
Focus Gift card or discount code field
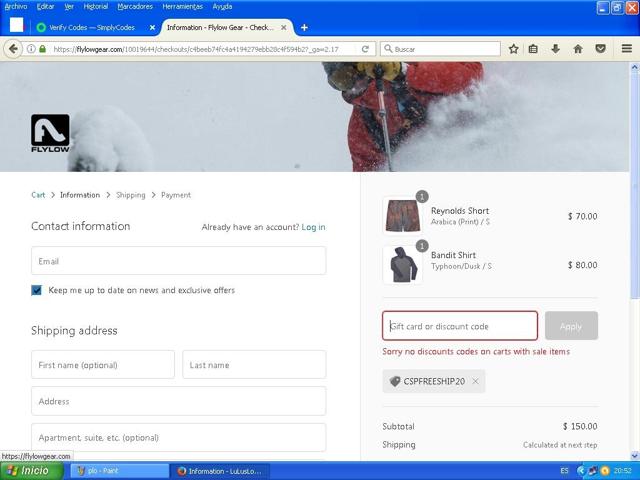point(460,326)
